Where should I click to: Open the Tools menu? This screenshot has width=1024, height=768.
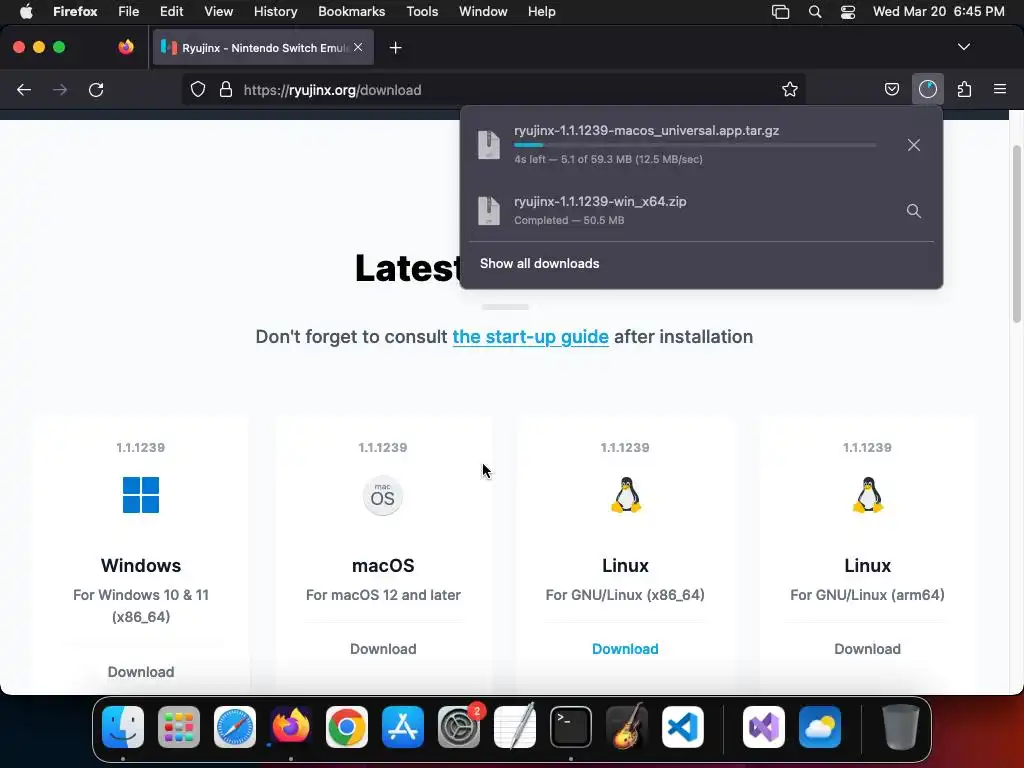422,12
